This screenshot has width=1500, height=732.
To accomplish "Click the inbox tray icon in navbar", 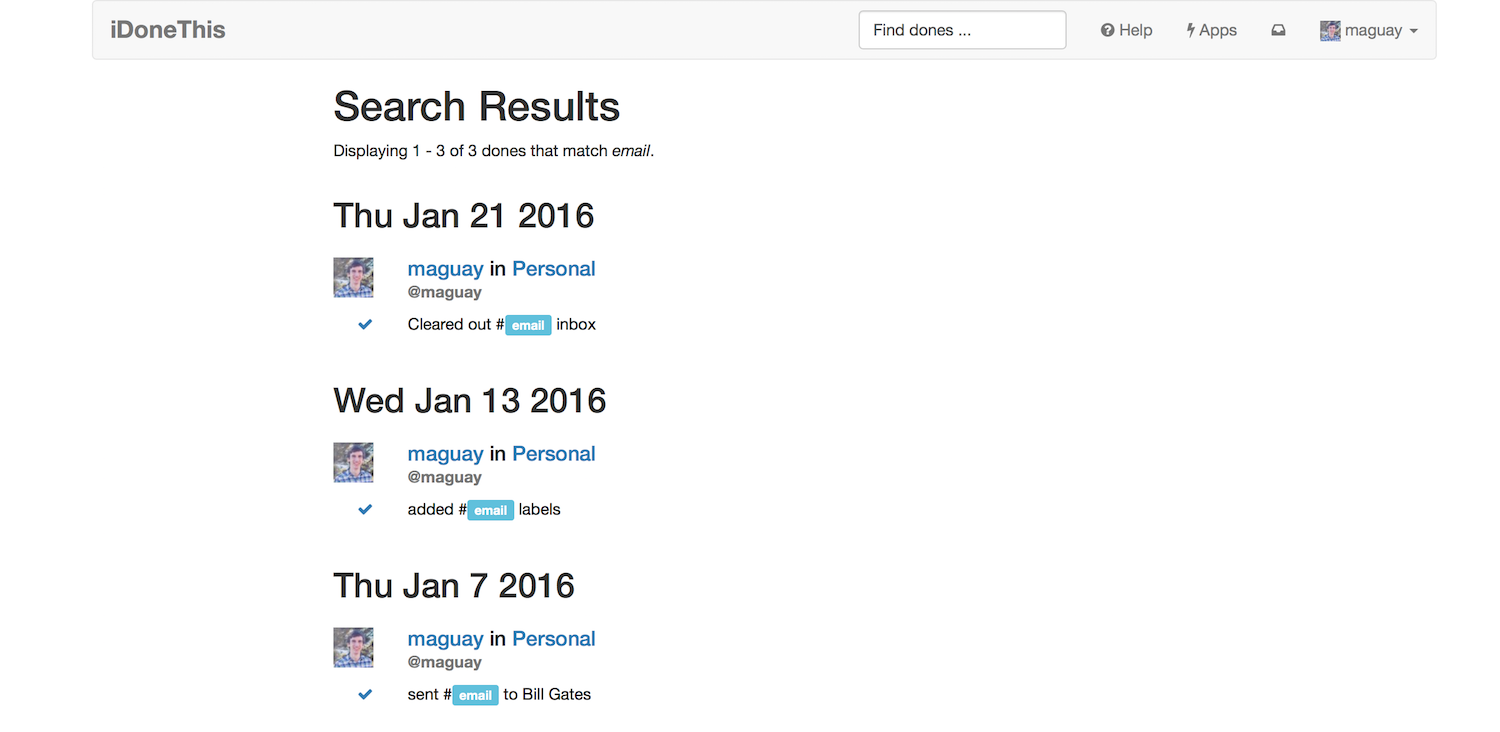I will pyautogui.click(x=1278, y=31).
